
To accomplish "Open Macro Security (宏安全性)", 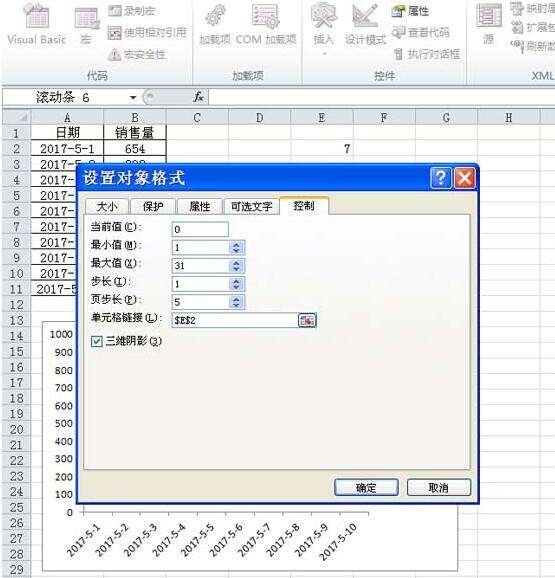I will coord(137,55).
